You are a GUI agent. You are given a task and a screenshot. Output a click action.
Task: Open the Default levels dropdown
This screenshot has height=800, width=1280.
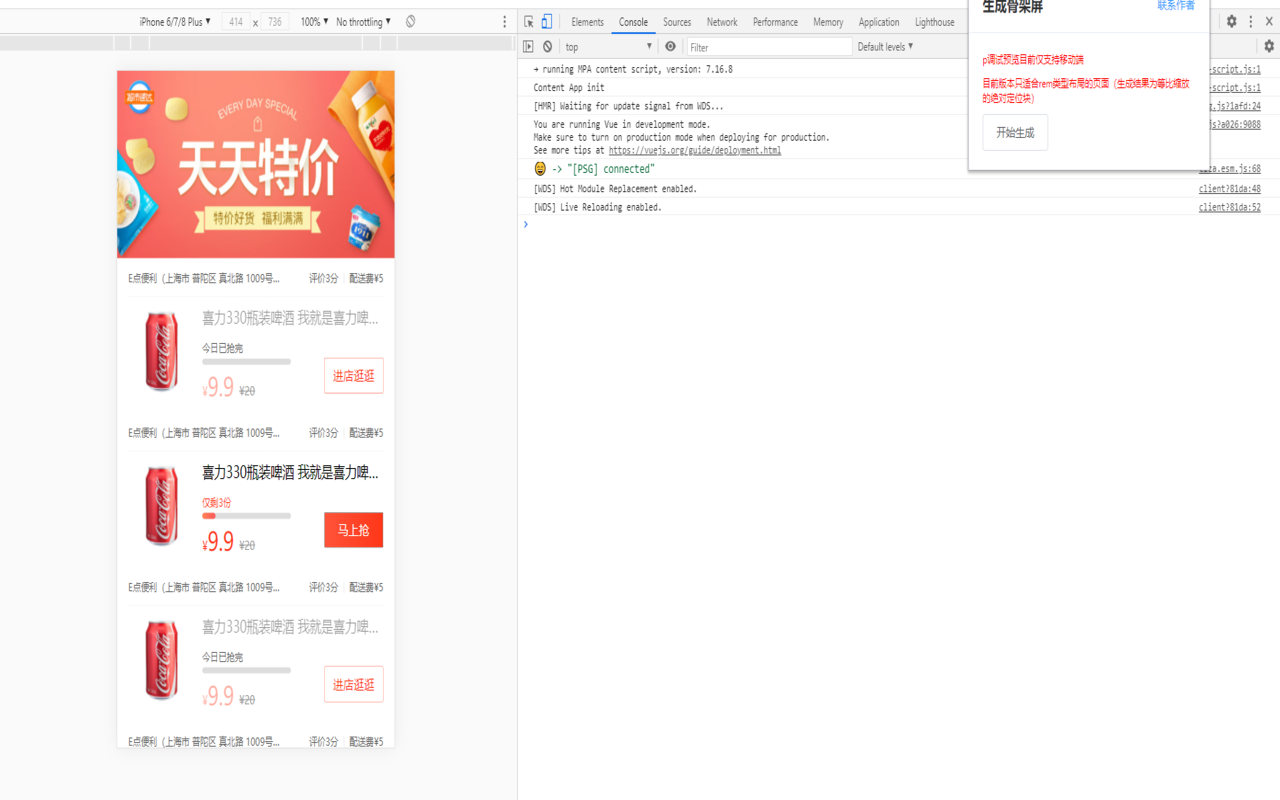pos(885,47)
